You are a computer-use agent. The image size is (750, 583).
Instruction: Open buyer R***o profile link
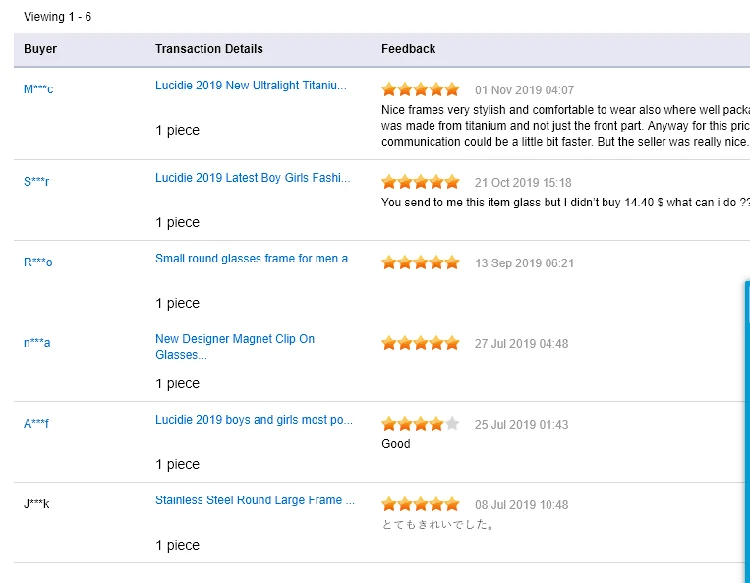click(38, 262)
